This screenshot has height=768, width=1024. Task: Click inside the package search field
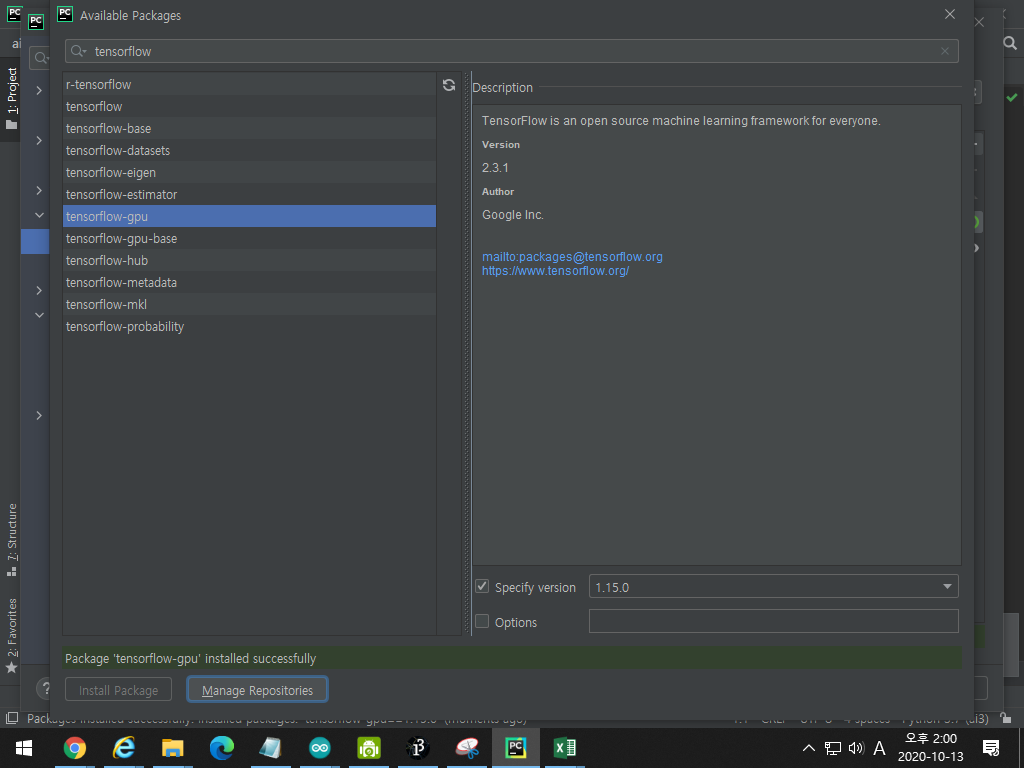pyautogui.click(x=511, y=51)
